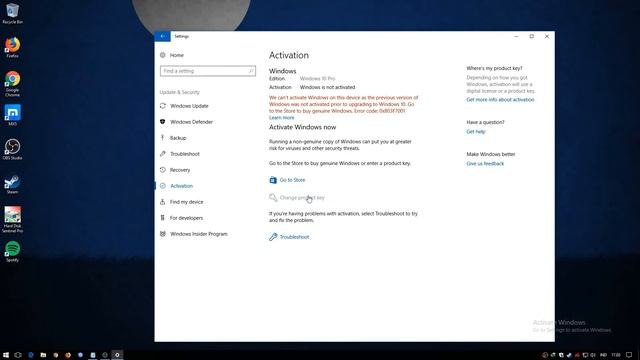This screenshot has width=640, height=360.
Task: Open Action Center notifications icon
Action: click(x=629, y=355)
